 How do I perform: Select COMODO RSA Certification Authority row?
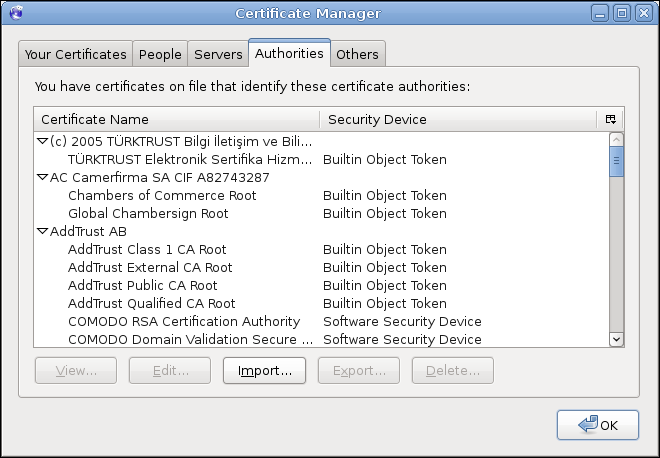(322, 322)
